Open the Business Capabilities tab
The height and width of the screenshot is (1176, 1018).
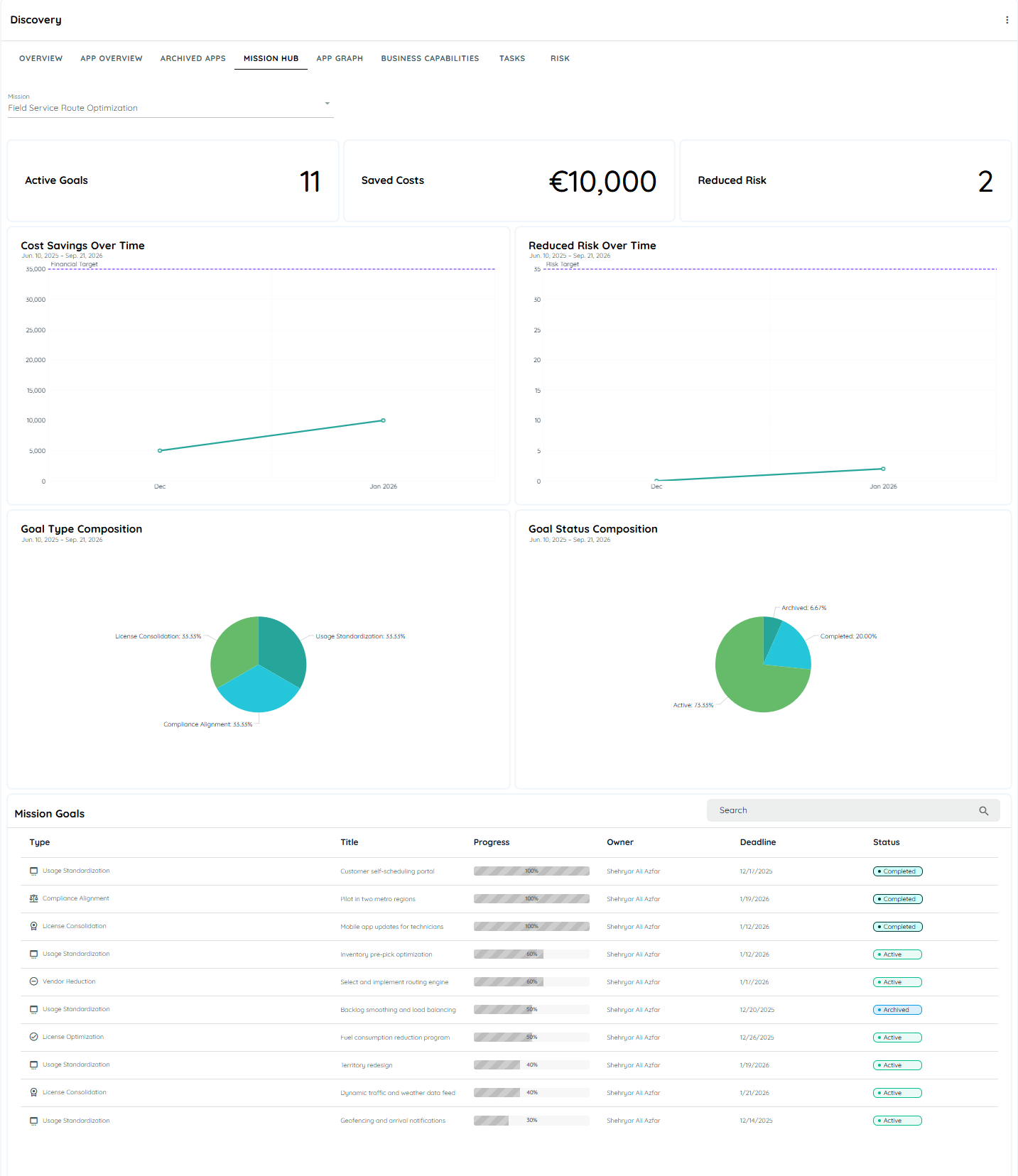430,58
